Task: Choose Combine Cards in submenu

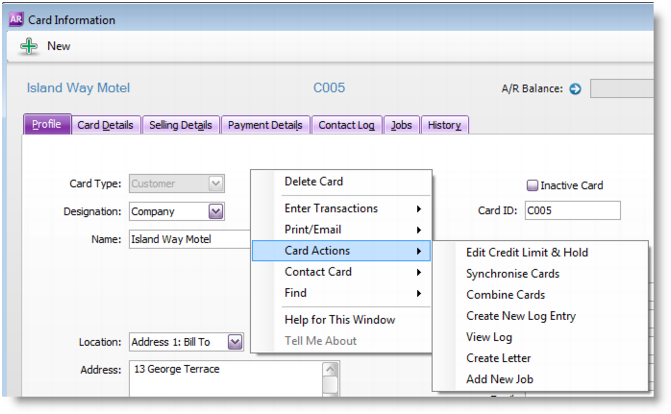Action: click(505, 295)
